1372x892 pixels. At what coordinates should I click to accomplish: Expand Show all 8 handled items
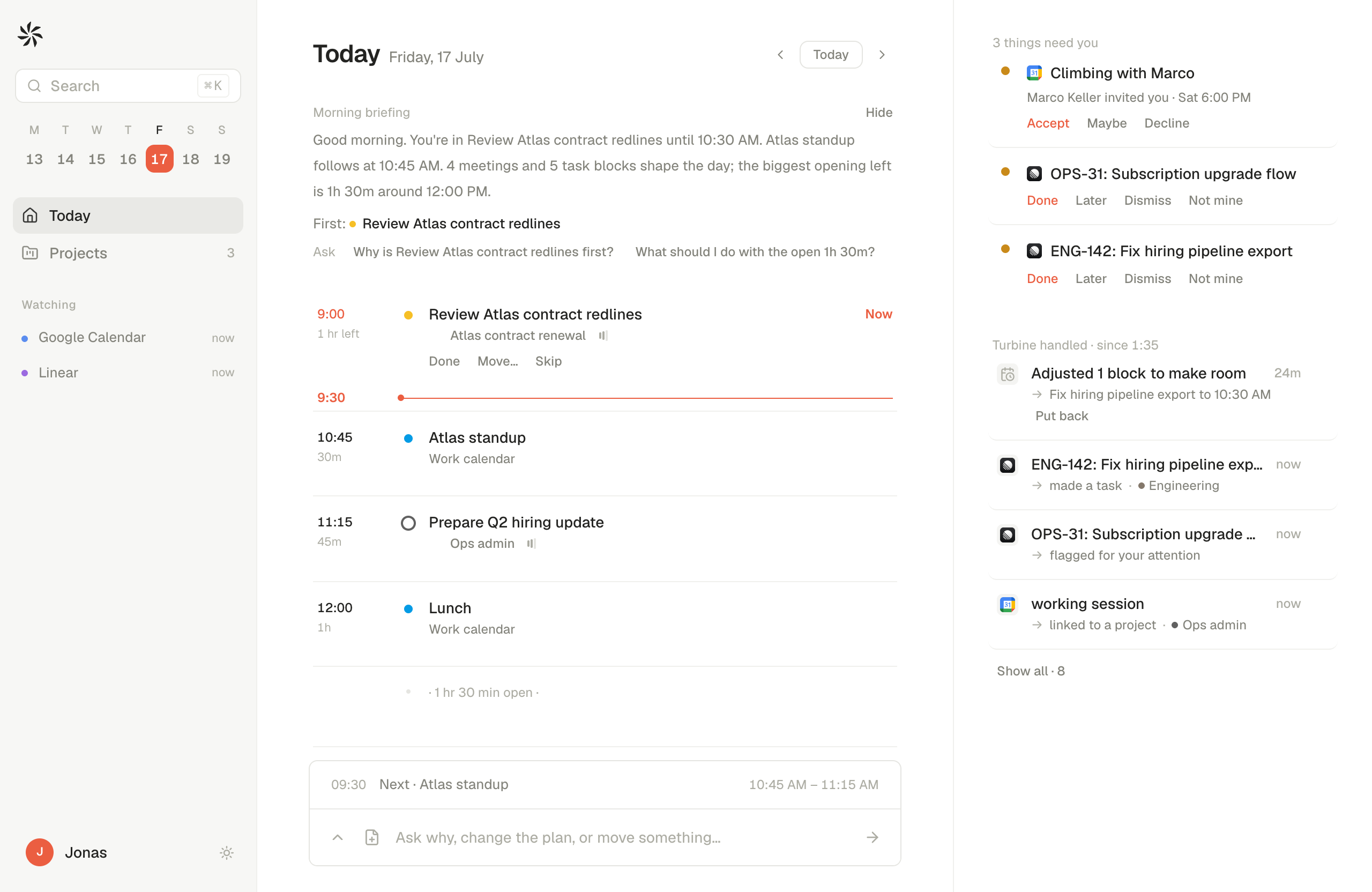(1030, 671)
